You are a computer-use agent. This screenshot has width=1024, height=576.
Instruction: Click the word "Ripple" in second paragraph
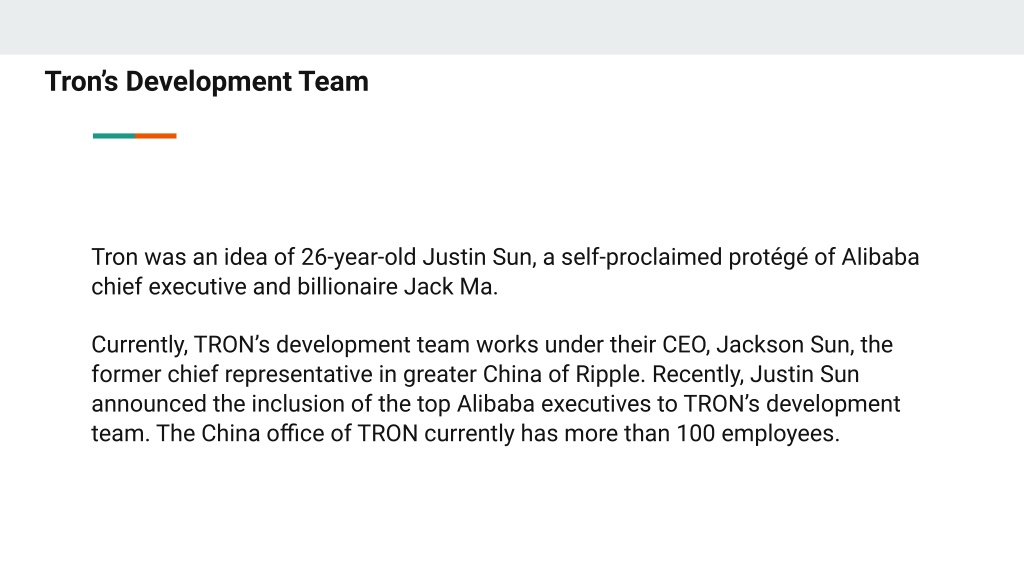[x=606, y=375]
